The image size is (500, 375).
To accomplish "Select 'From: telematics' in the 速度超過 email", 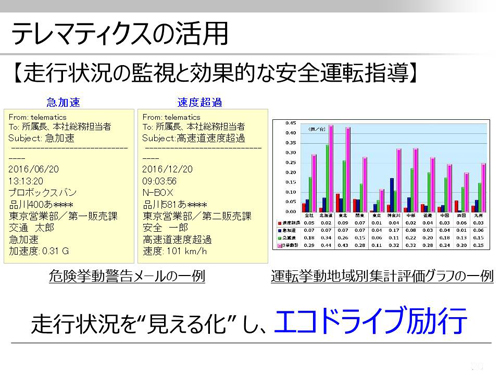I will point(171,117).
